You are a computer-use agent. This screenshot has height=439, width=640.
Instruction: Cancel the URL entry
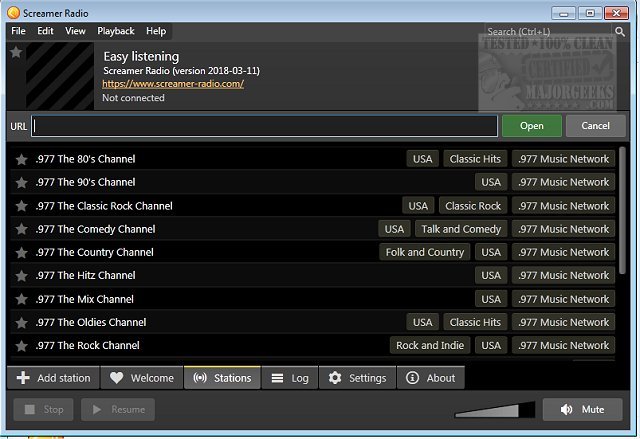[x=596, y=126]
